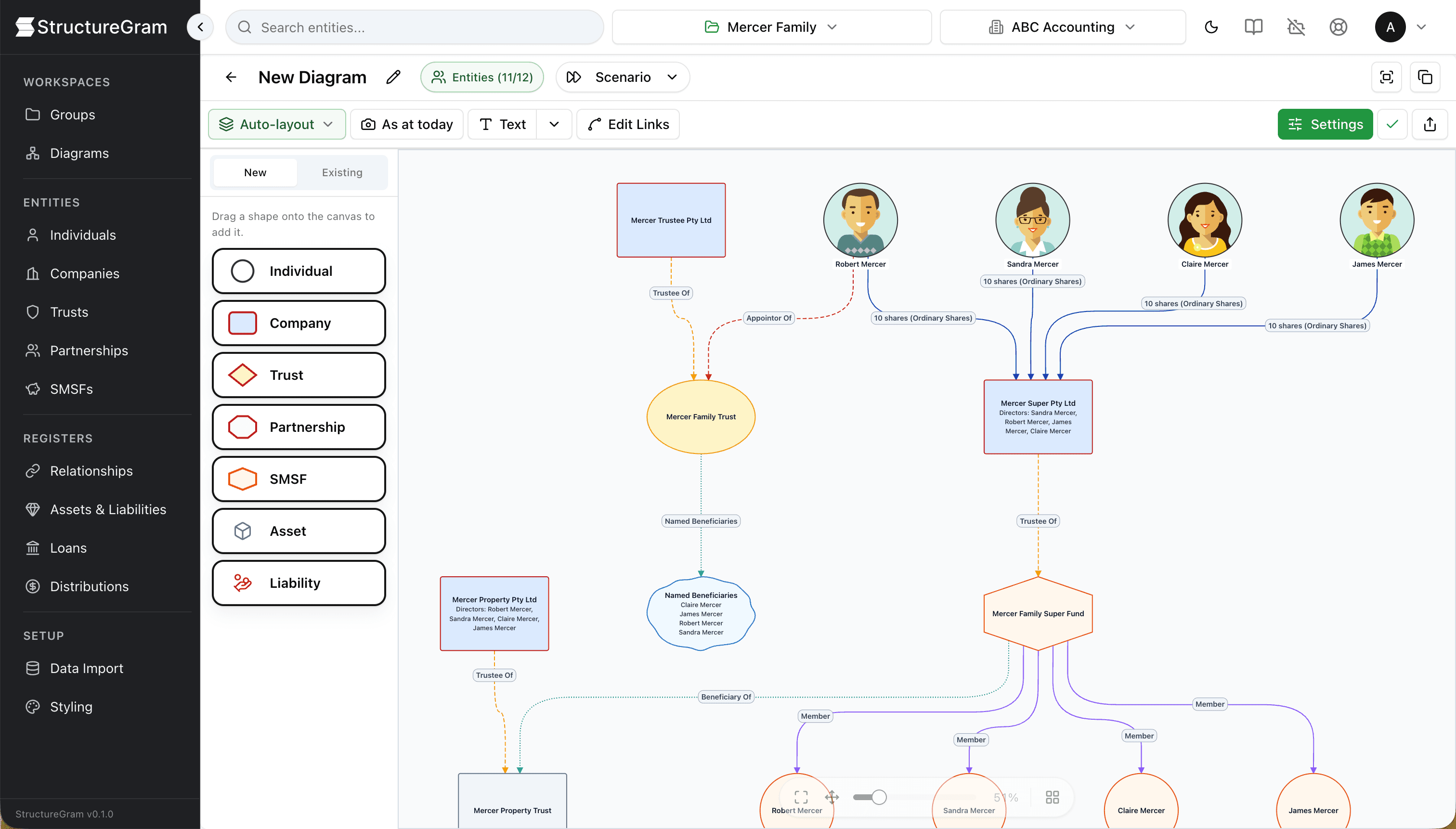The image size is (1456, 829).
Task: Edit diagram name with the pencil icon
Action: tap(393, 77)
